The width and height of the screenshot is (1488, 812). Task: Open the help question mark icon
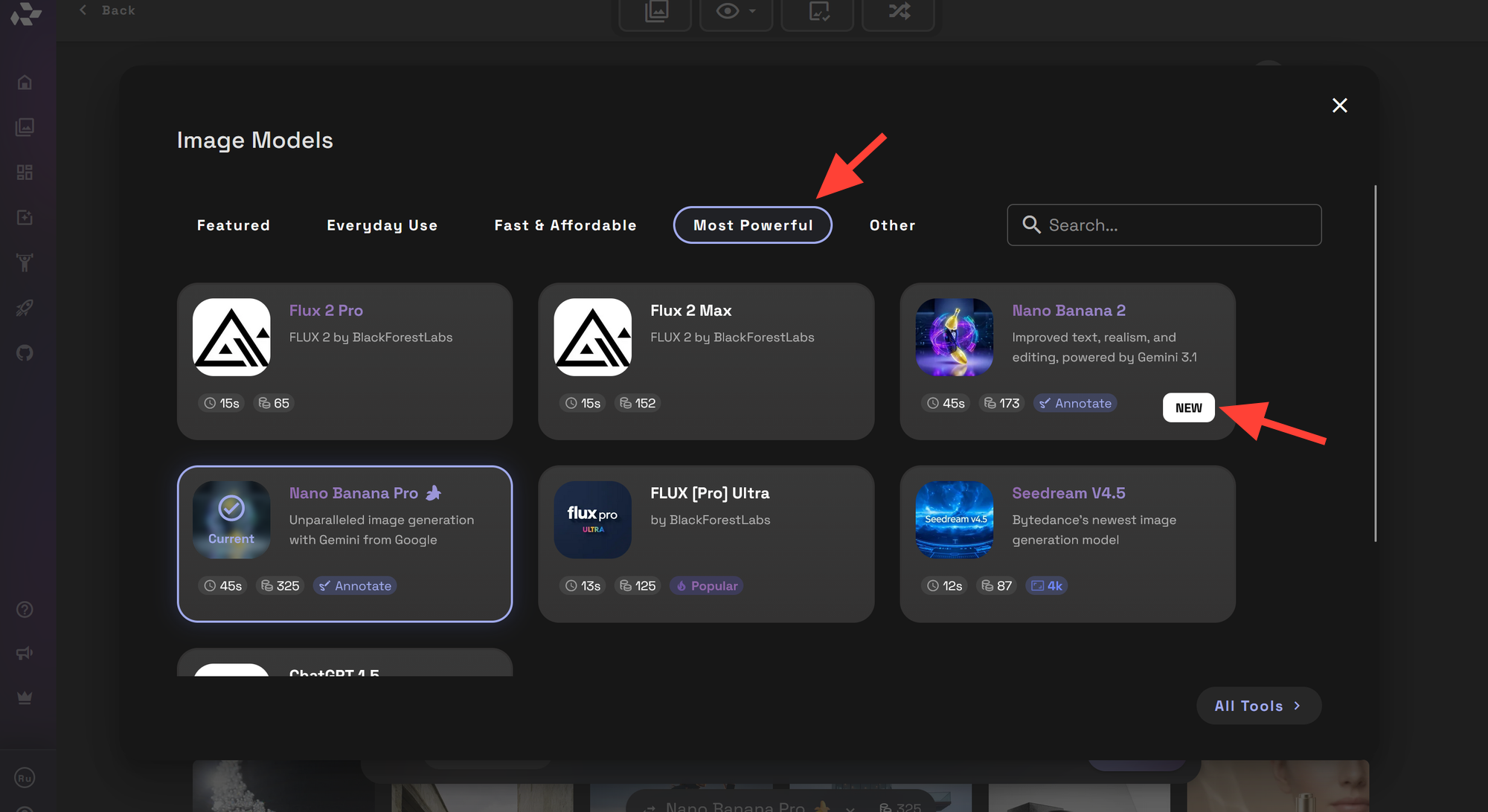25,610
